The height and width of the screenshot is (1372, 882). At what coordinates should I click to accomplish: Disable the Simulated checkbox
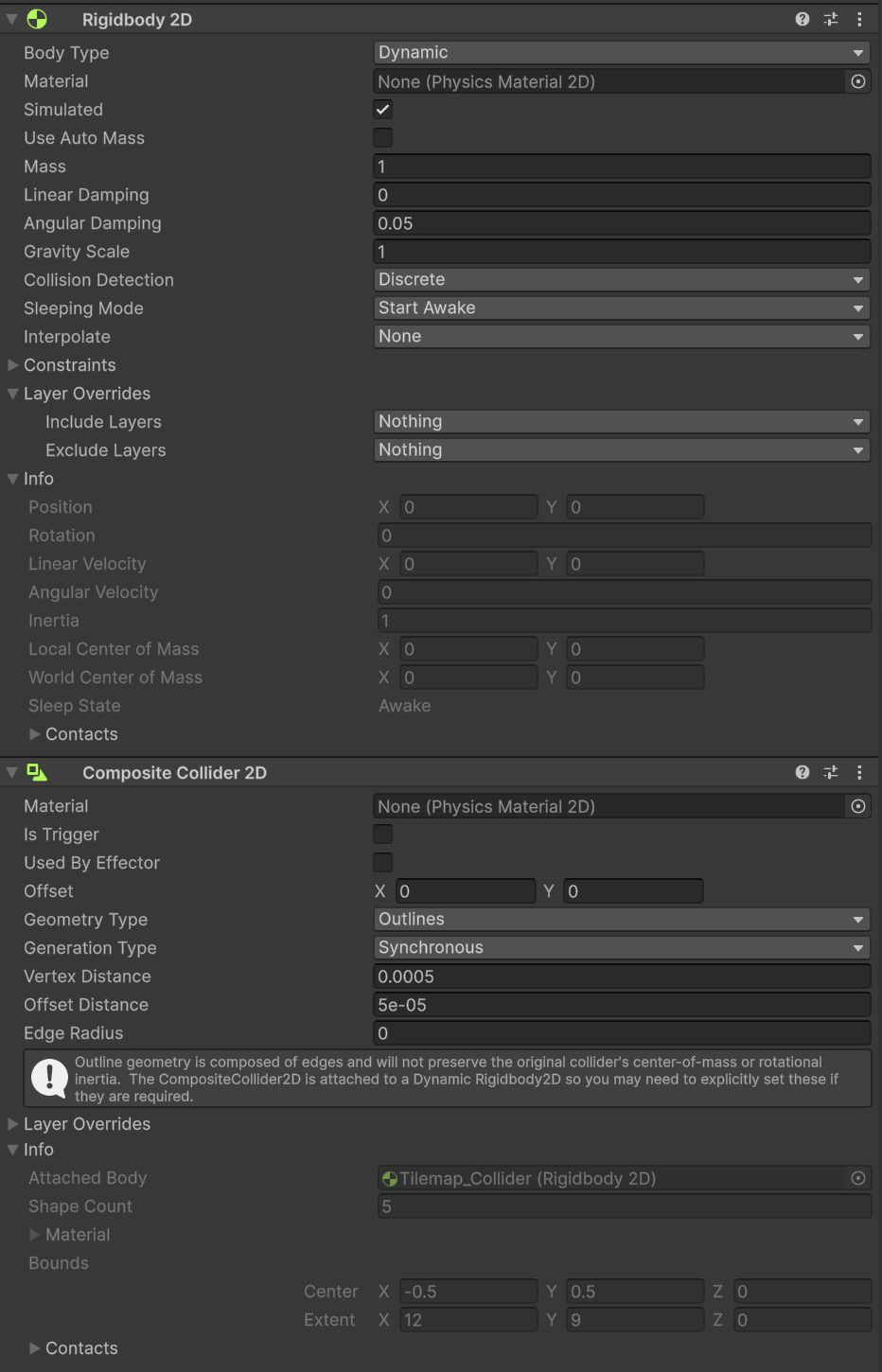(x=383, y=110)
